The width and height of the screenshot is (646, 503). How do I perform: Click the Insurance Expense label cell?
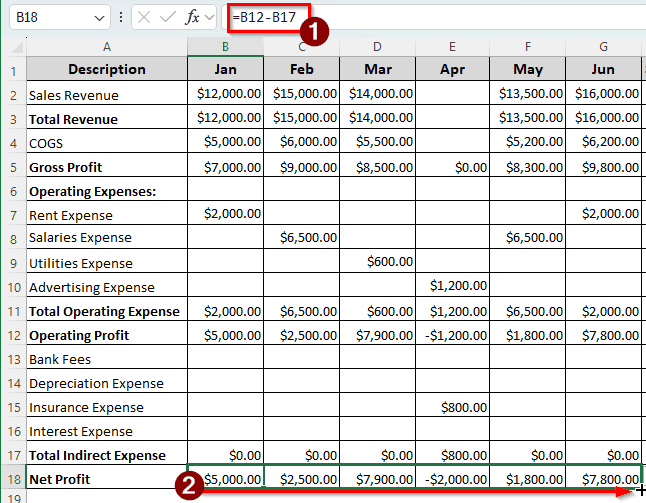click(x=107, y=405)
